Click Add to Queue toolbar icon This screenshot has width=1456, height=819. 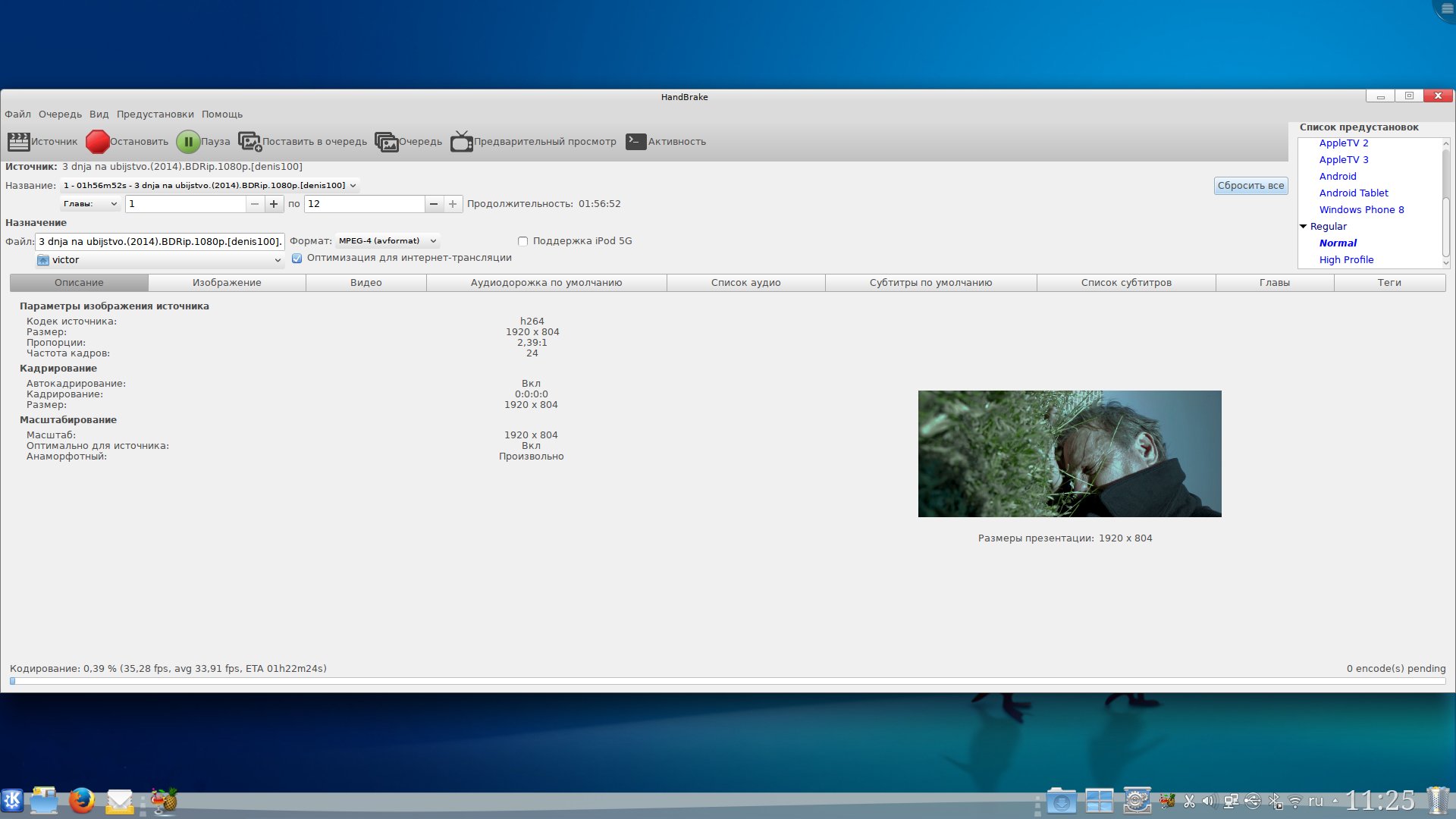pos(249,142)
